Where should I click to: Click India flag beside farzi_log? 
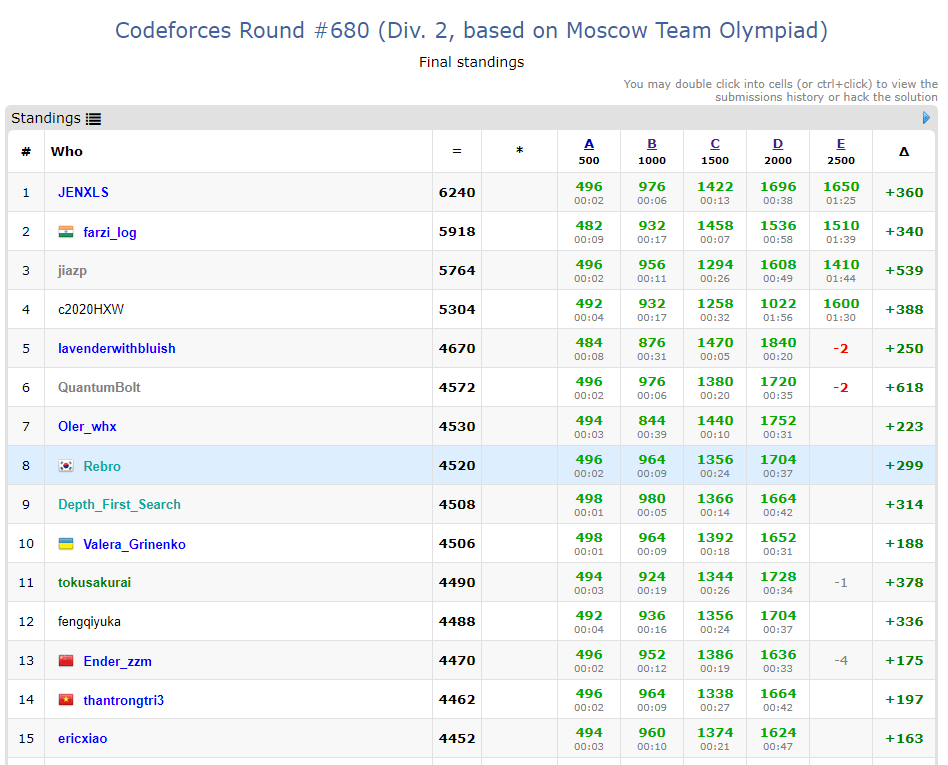pyautogui.click(x=66, y=232)
